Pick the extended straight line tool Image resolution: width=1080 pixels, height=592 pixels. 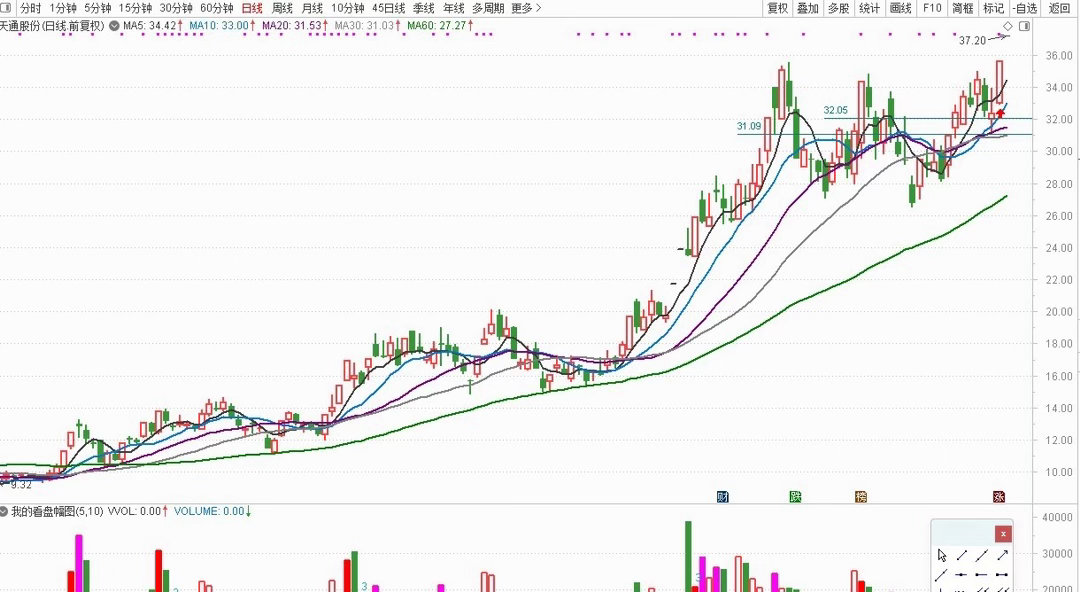click(x=982, y=555)
